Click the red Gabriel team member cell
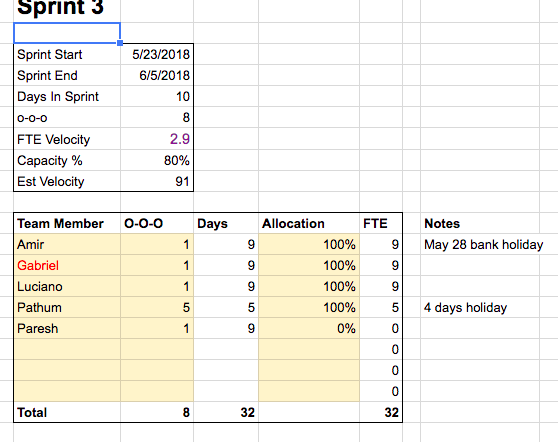The height and width of the screenshot is (442, 558). tap(67, 265)
